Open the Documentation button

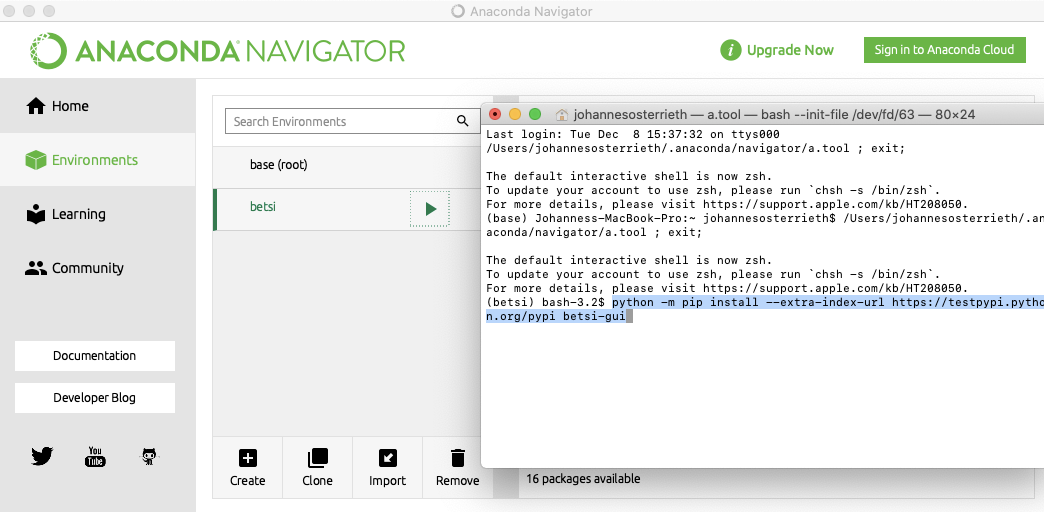point(95,356)
